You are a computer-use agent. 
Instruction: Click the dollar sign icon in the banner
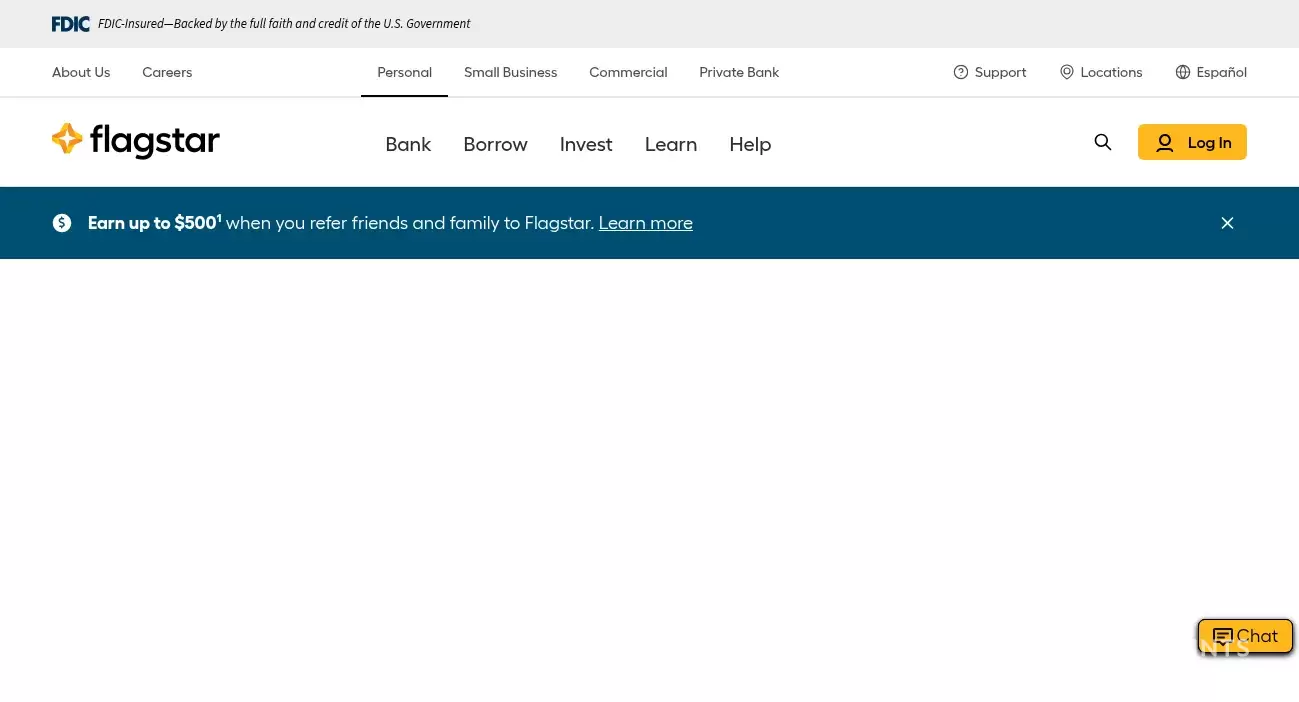click(x=62, y=222)
